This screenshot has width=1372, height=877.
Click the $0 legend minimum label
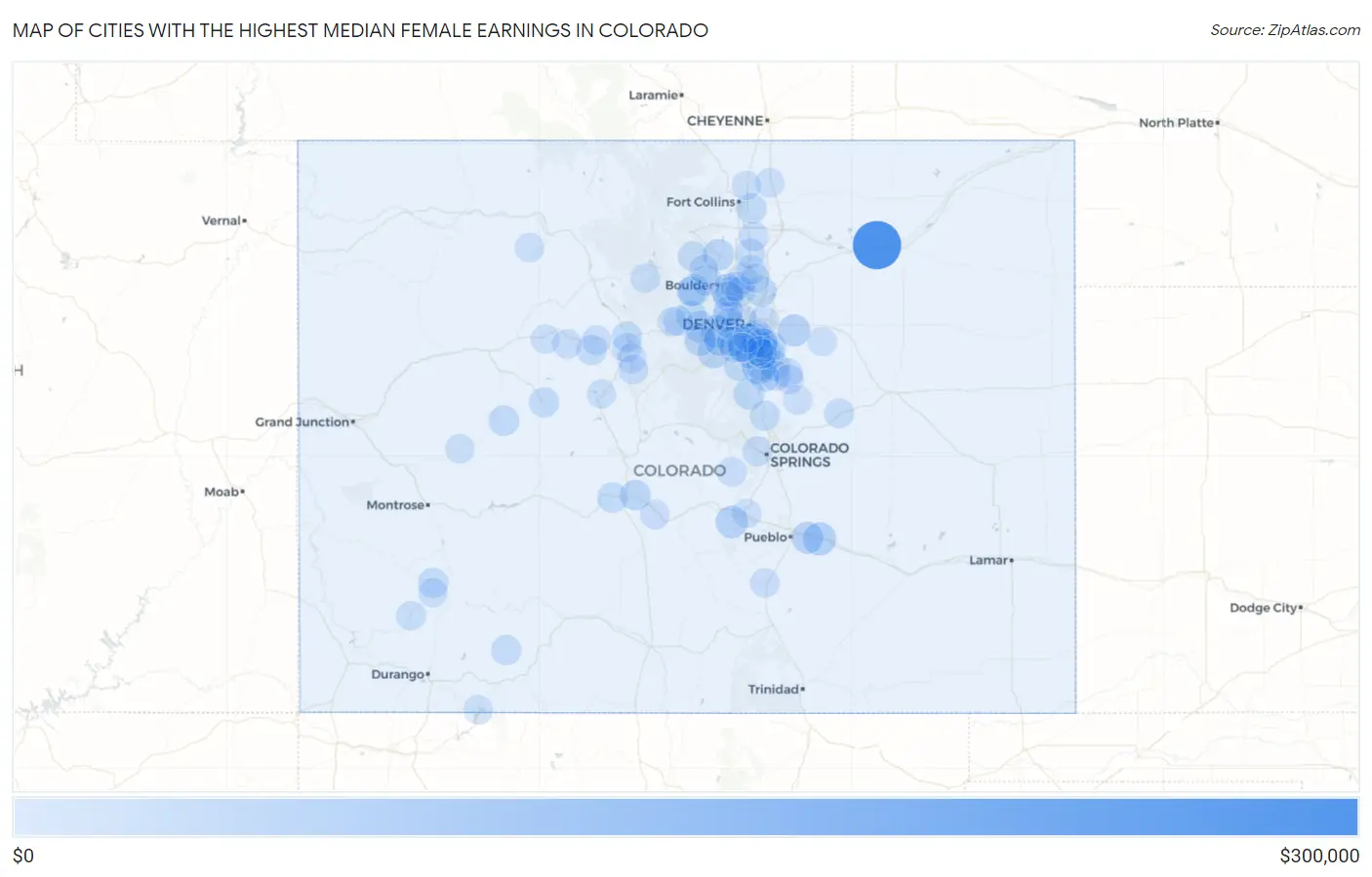click(23, 856)
